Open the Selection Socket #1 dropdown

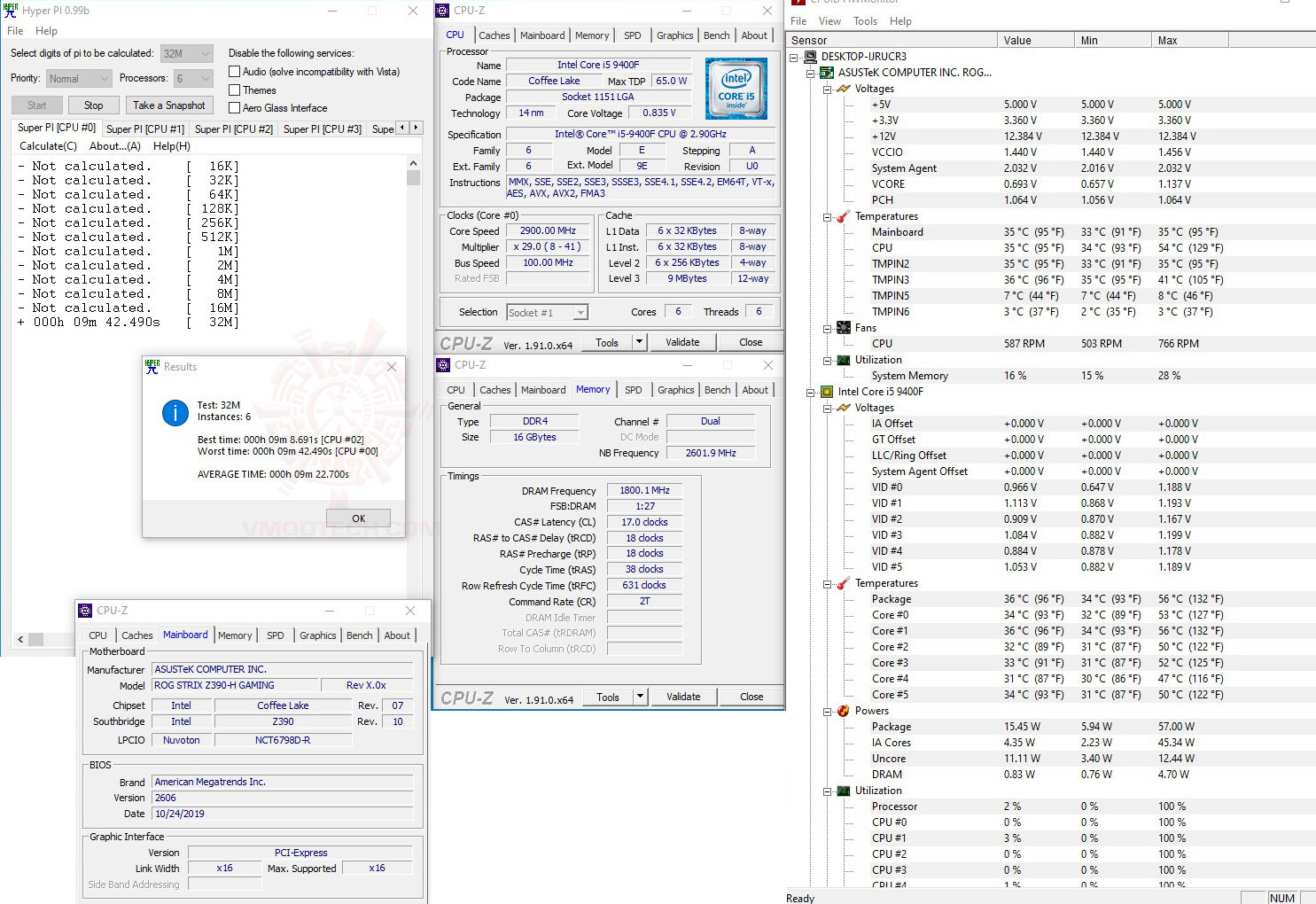pyautogui.click(x=547, y=312)
